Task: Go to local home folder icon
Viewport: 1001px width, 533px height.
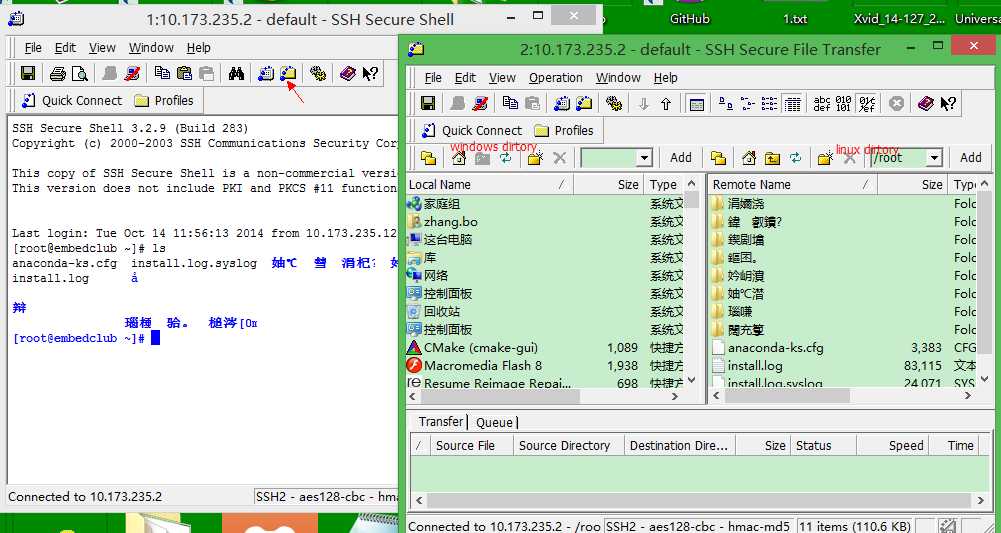Action: pyautogui.click(x=458, y=158)
